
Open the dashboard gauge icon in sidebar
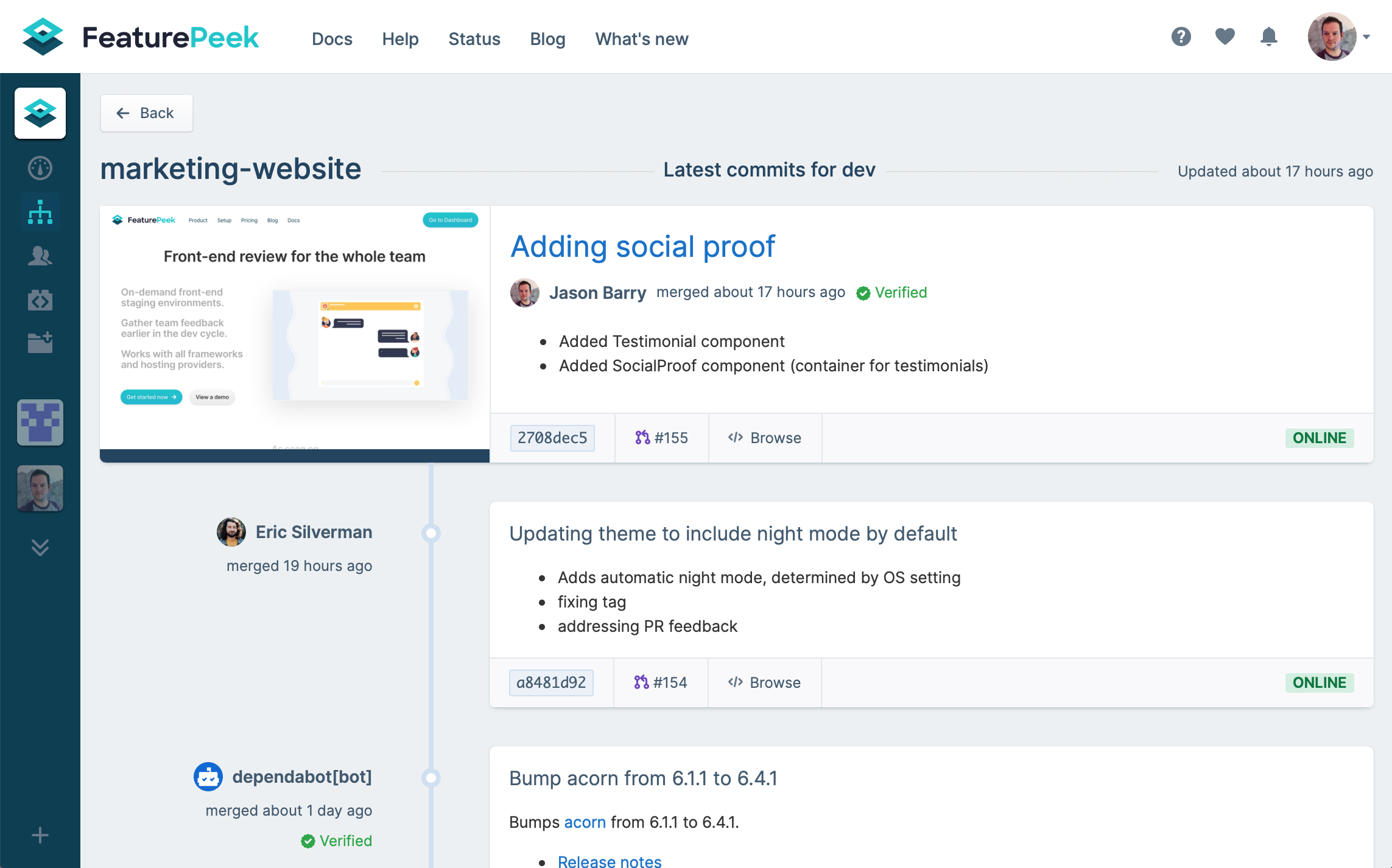(40, 168)
